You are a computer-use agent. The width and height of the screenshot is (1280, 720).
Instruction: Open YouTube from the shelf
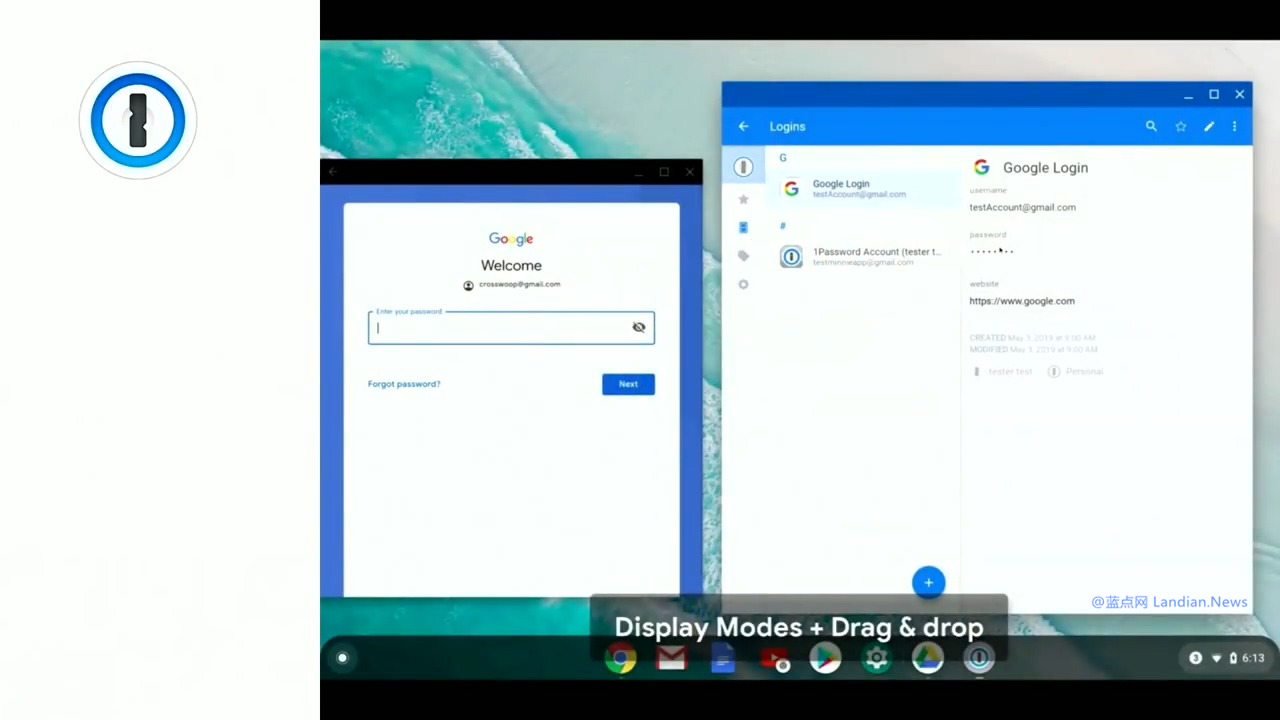pyautogui.click(x=774, y=658)
